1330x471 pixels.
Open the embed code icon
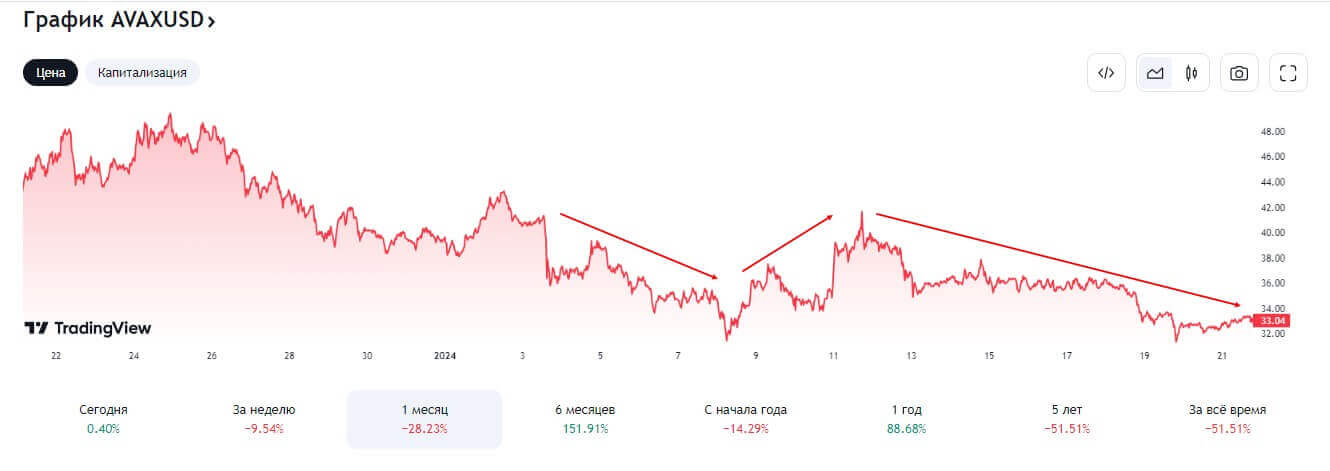click(1106, 73)
